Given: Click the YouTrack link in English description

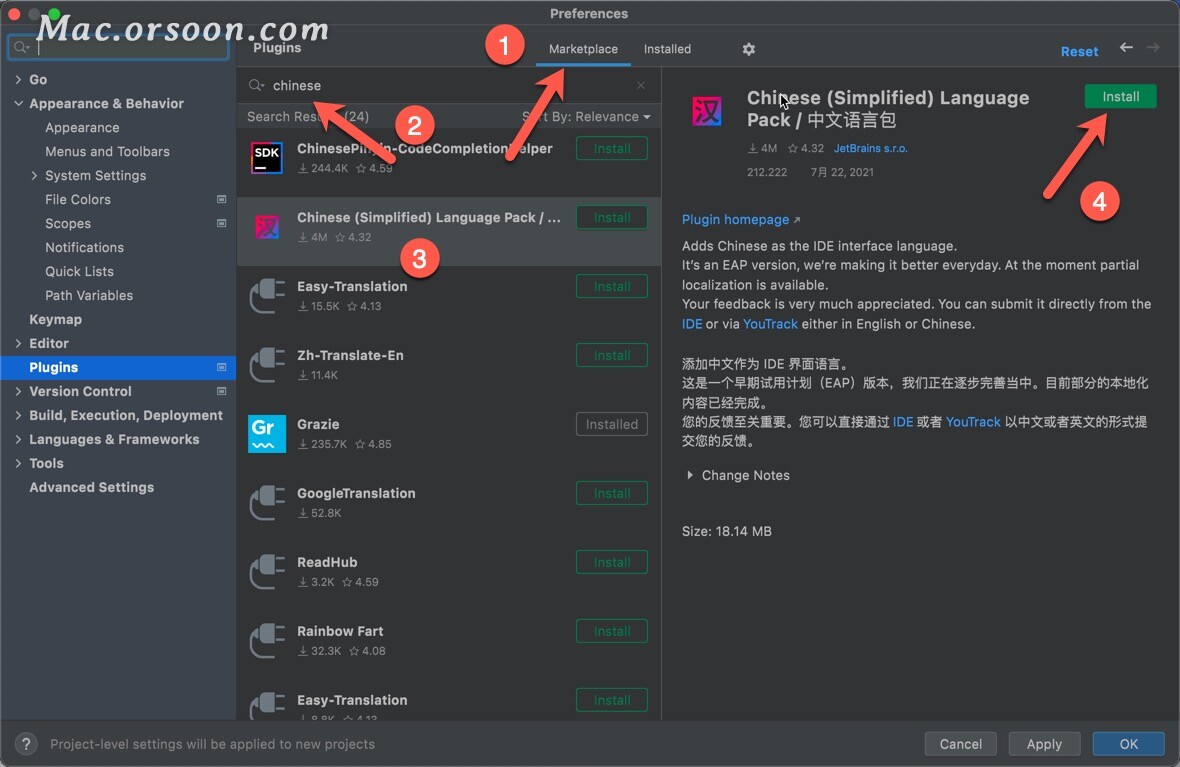Looking at the screenshot, I should 770,324.
